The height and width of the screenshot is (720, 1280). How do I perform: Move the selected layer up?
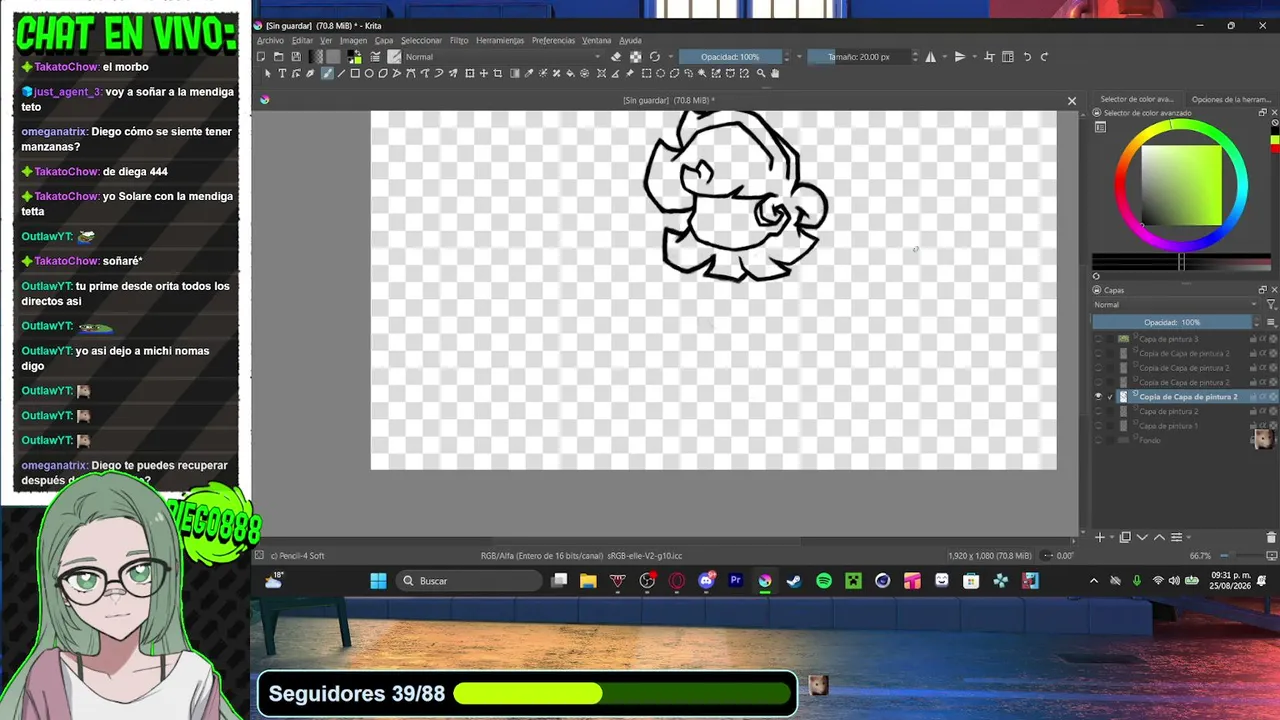1160,537
